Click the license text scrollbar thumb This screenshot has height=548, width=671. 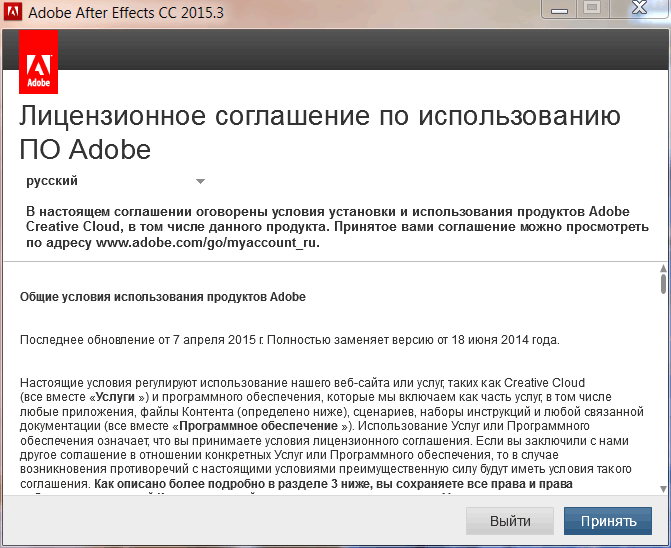(663, 284)
